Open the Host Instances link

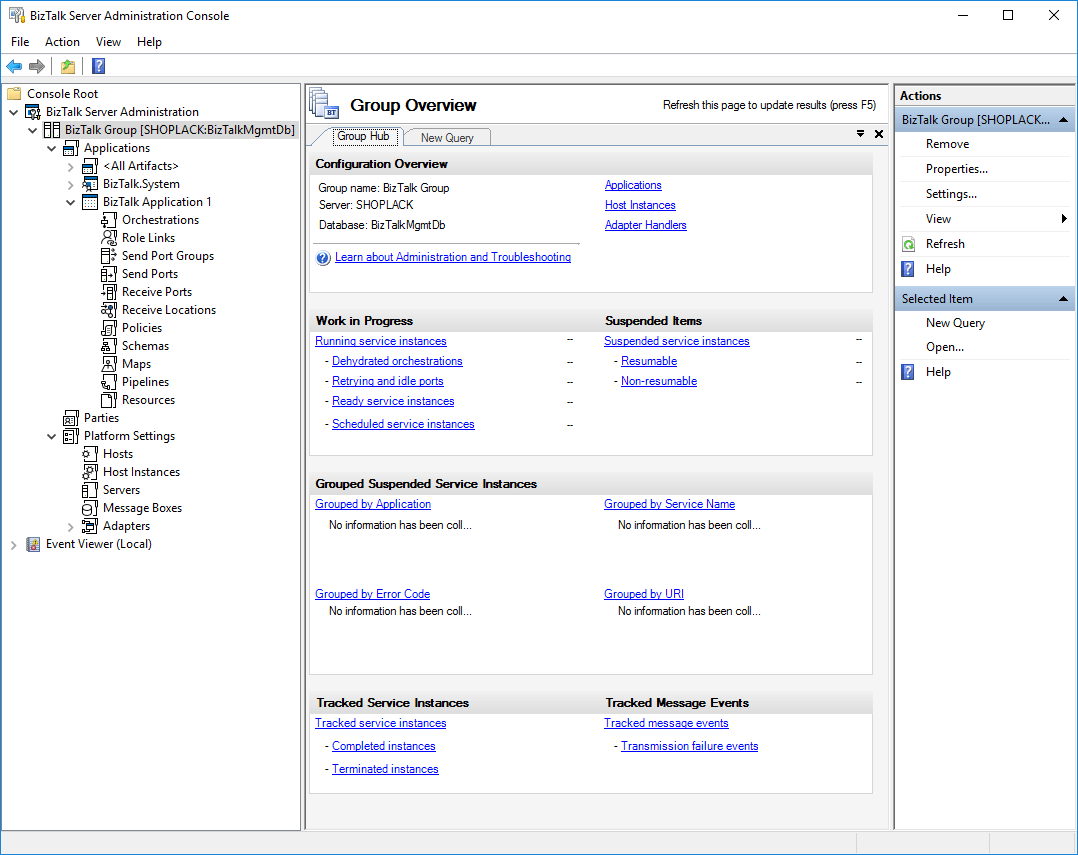coord(639,205)
